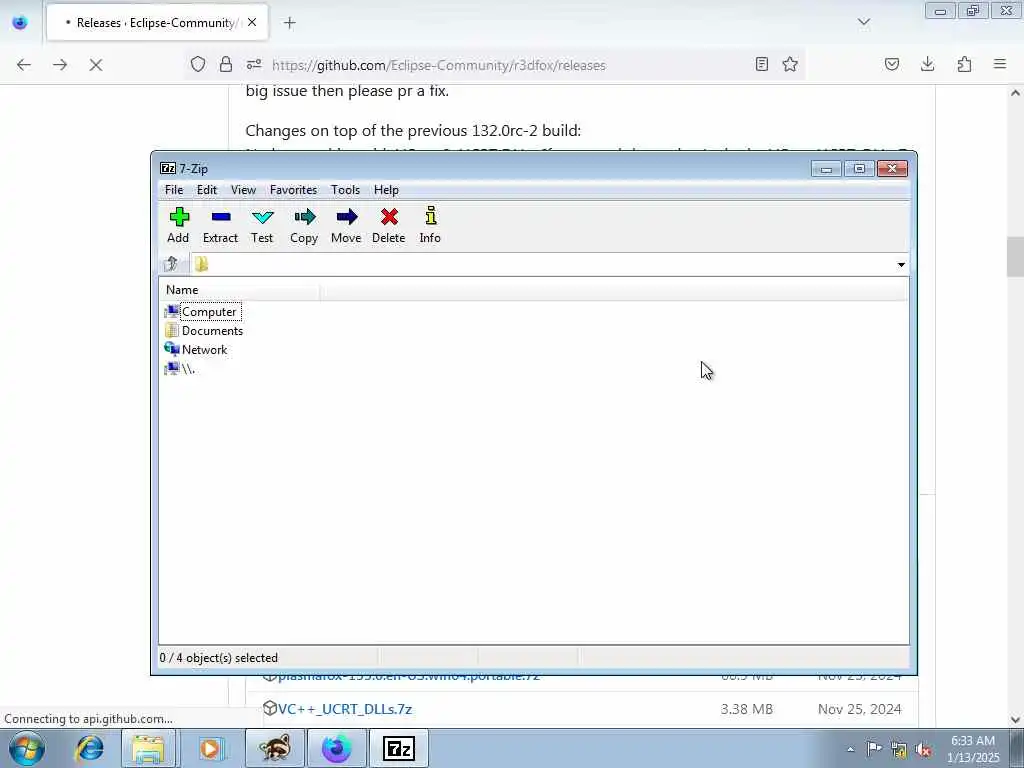The width and height of the screenshot is (1024, 768).
Task: Click the Info toolbar icon in 7-Zip
Action: pos(430,225)
